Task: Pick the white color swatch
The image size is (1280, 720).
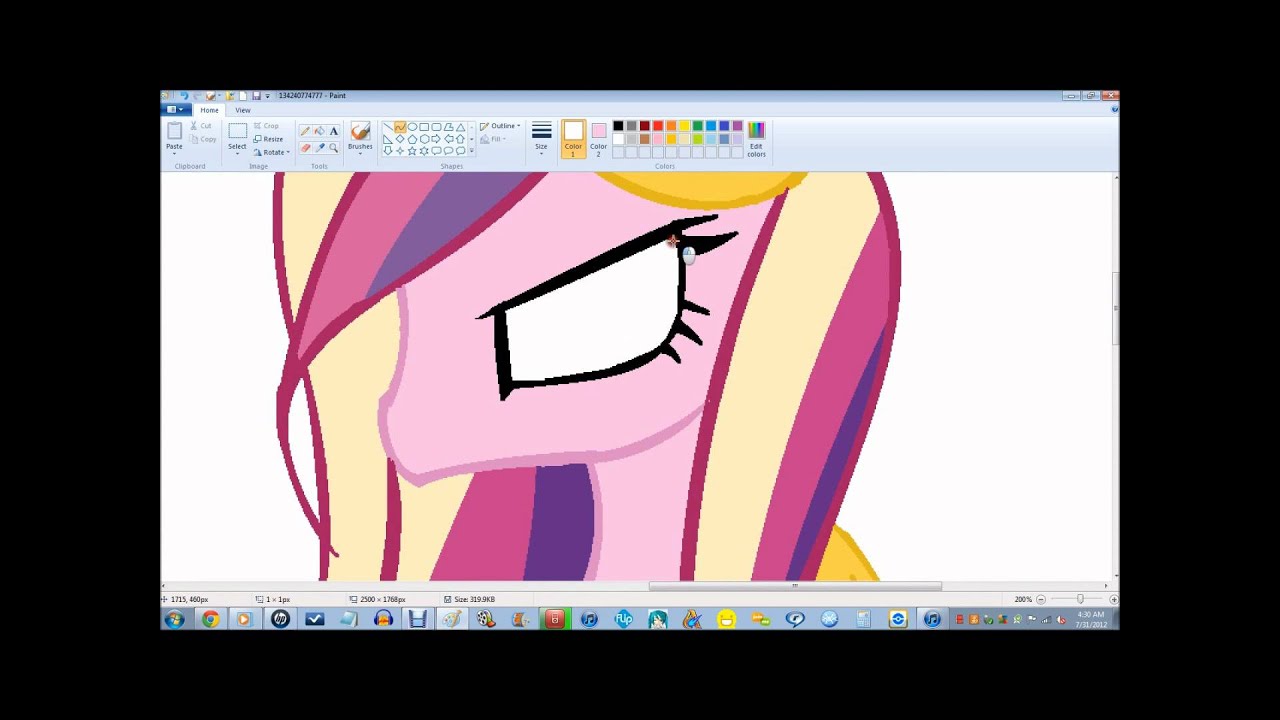Action: click(618, 139)
